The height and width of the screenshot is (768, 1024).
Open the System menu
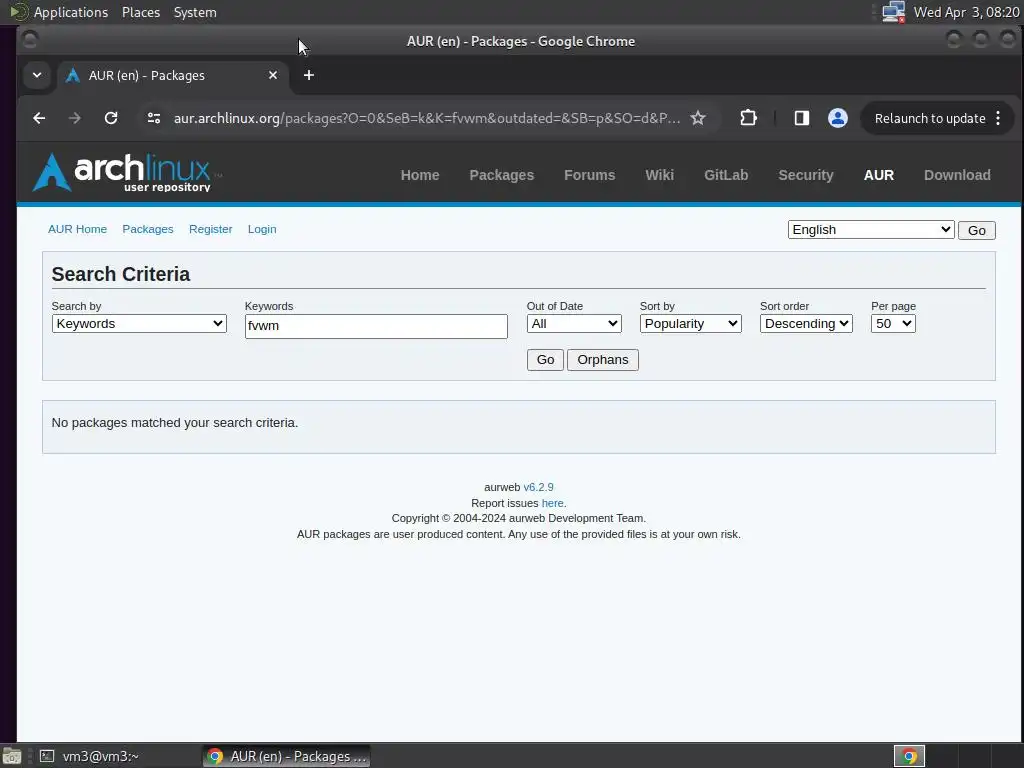click(x=195, y=12)
